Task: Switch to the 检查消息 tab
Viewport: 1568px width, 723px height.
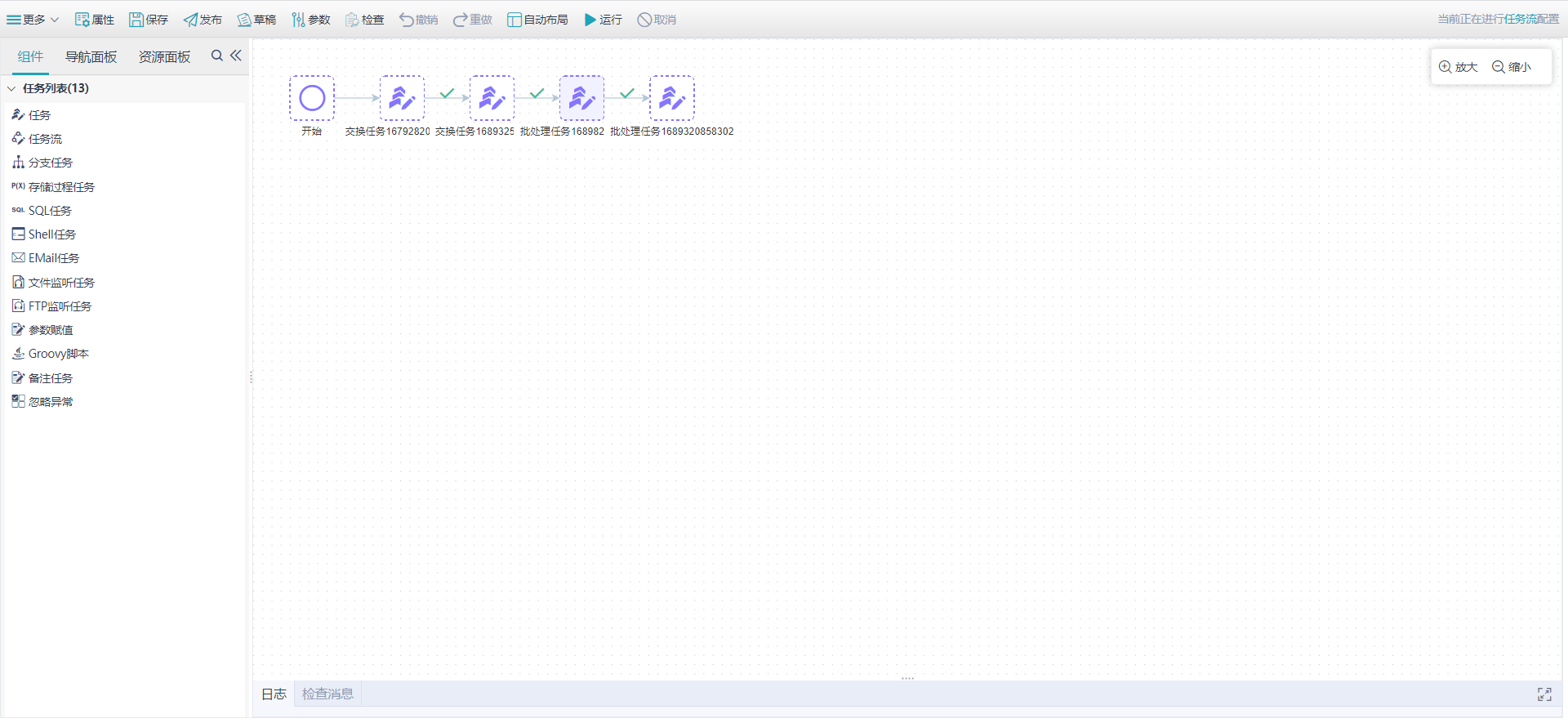Action: [x=327, y=694]
